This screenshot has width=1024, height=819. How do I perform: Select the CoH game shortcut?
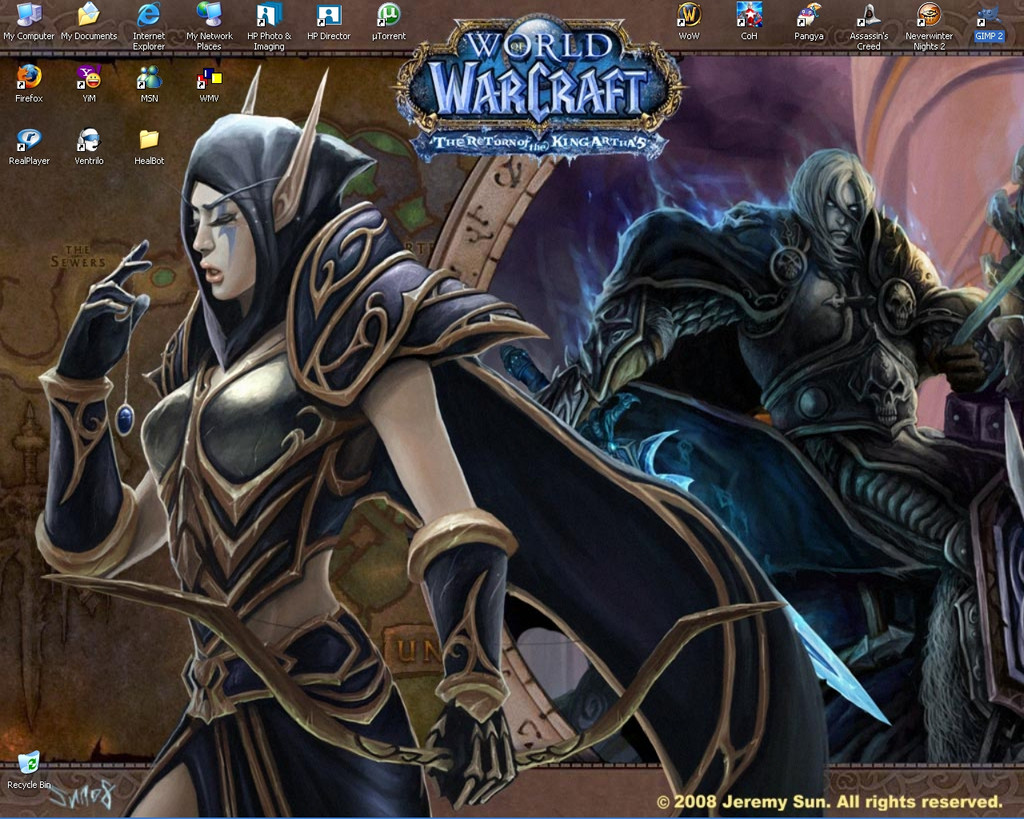point(749,22)
